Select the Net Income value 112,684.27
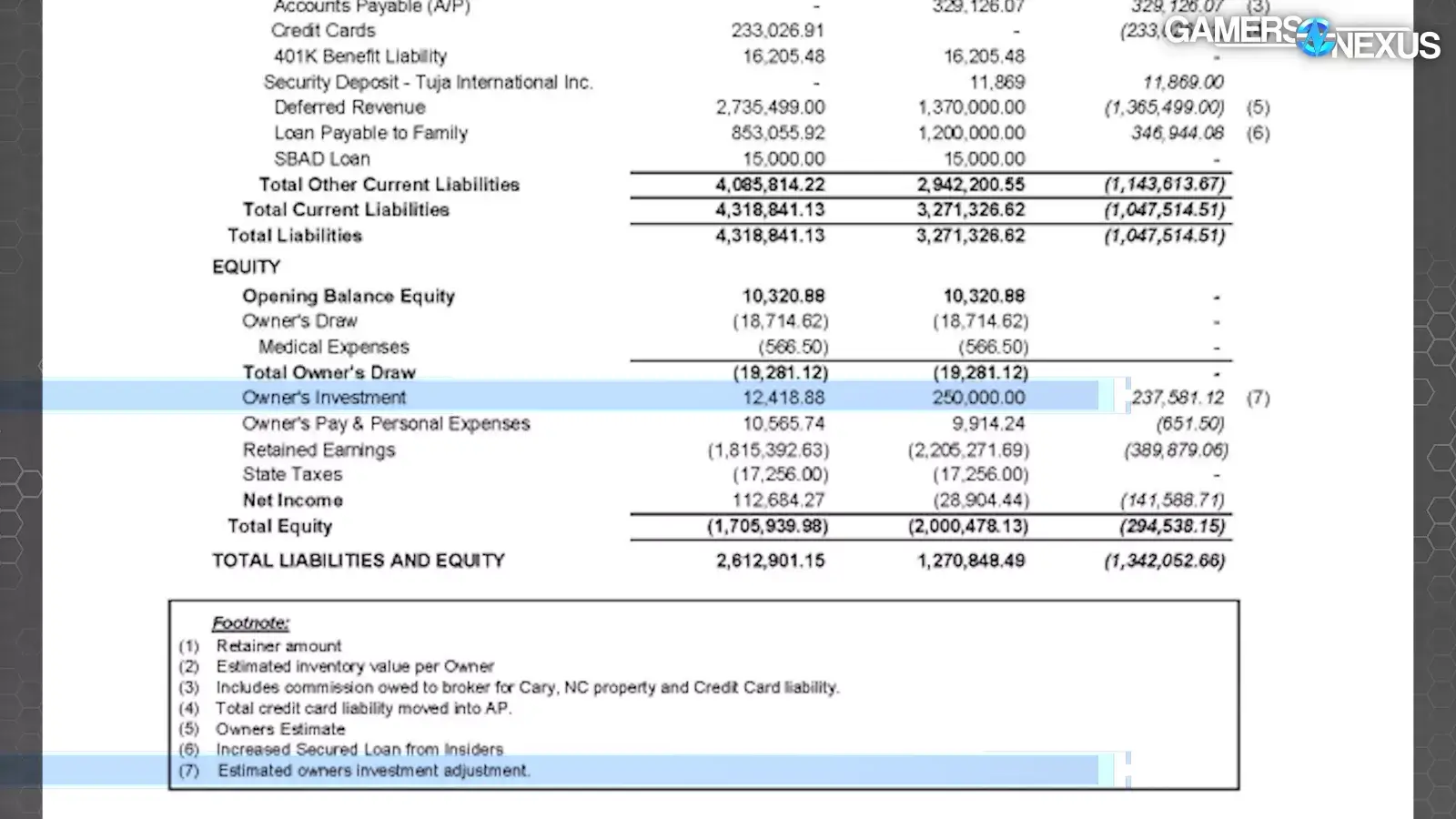 [x=778, y=500]
